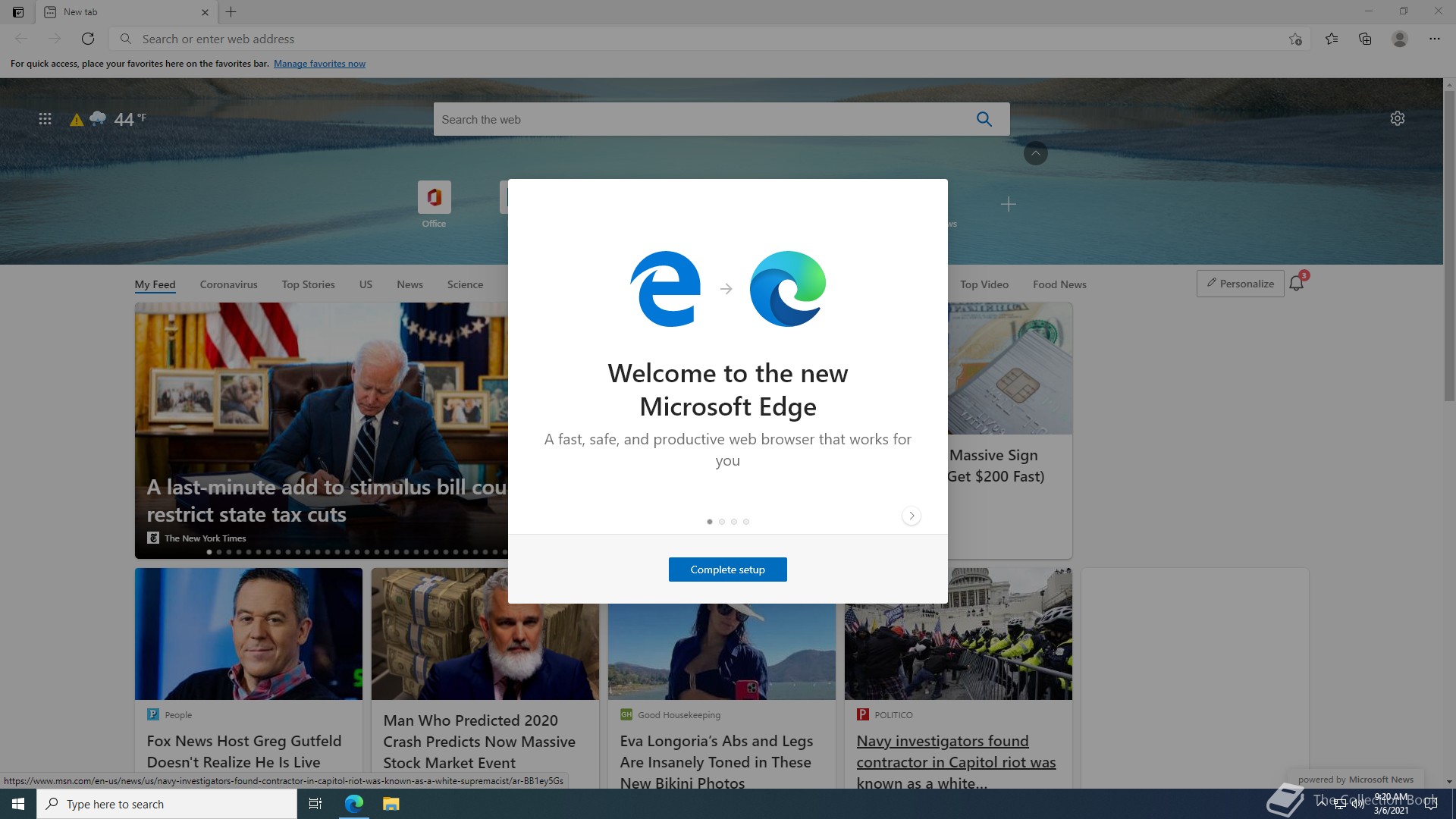Open the weather widget showing 44°F
The image size is (1456, 819).
pyautogui.click(x=108, y=119)
